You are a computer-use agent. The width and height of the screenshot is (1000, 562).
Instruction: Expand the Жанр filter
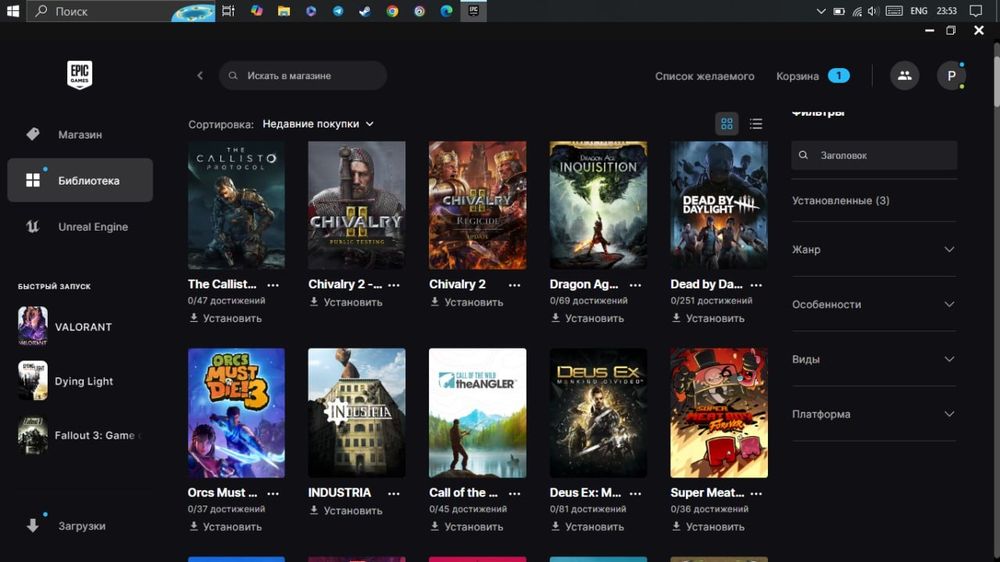click(x=874, y=249)
